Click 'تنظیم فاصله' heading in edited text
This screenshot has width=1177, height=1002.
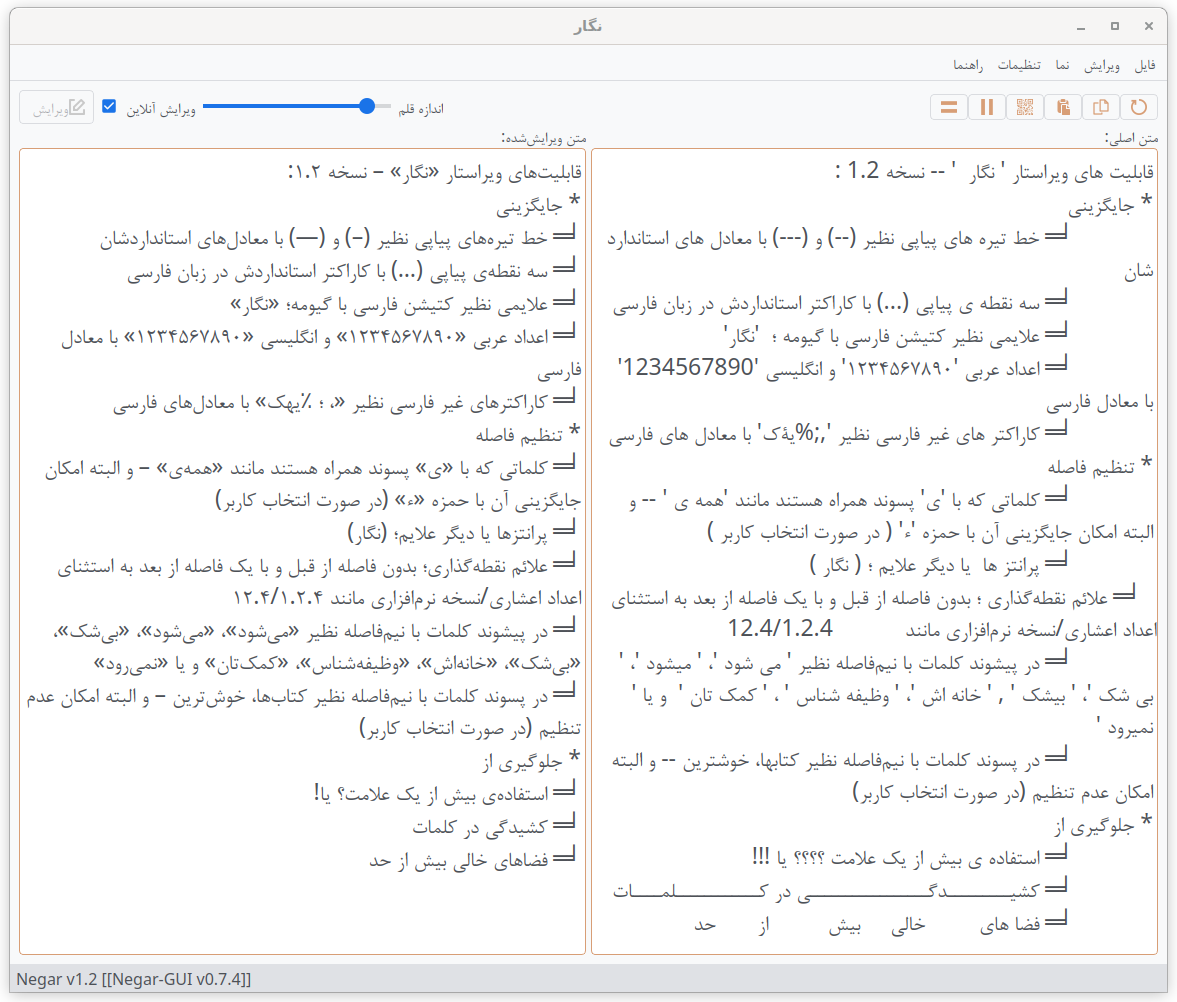pos(519,435)
